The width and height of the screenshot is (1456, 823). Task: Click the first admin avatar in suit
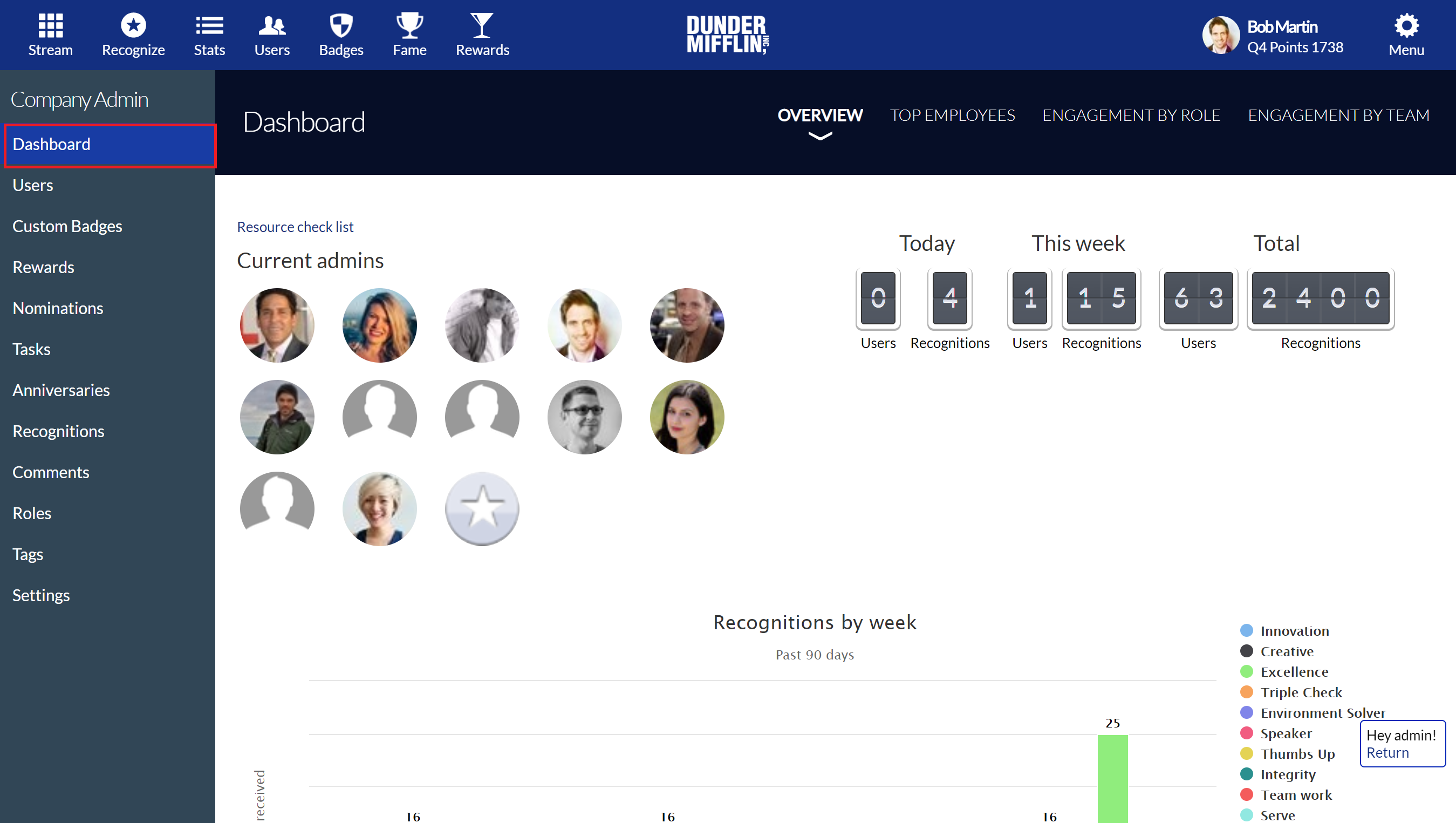click(x=277, y=325)
